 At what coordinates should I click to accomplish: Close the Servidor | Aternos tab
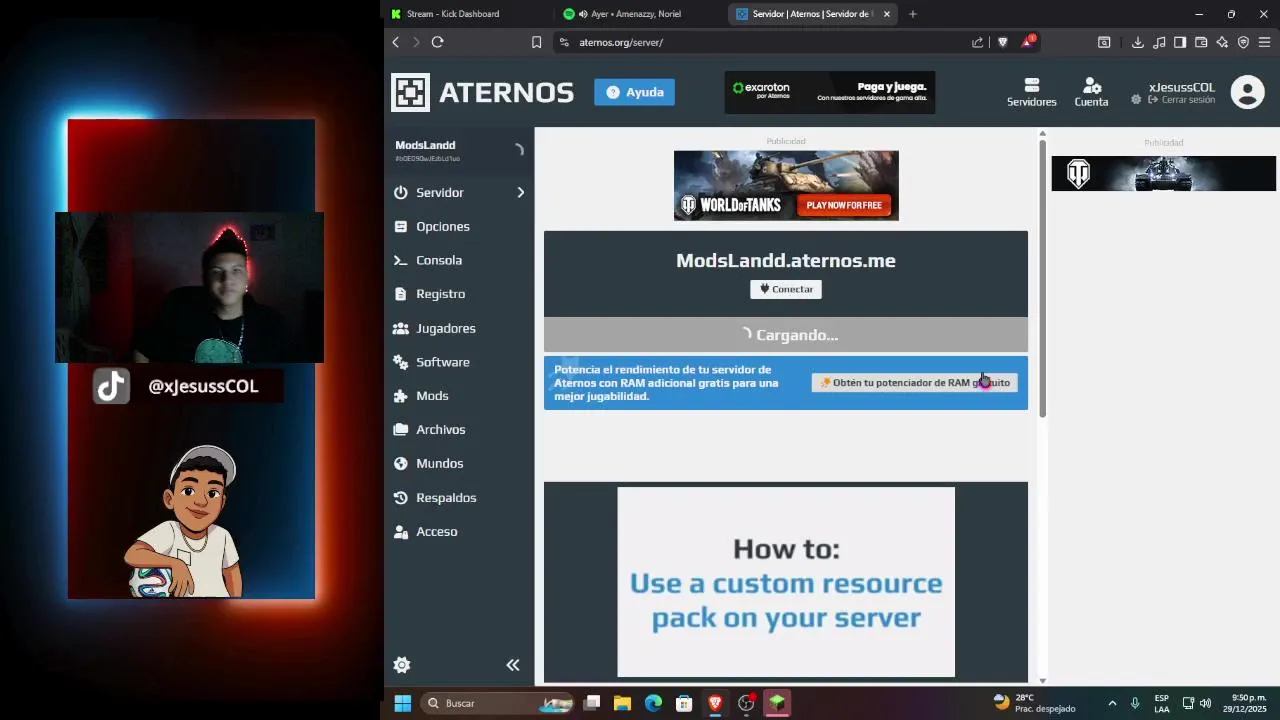pyautogui.click(x=886, y=14)
